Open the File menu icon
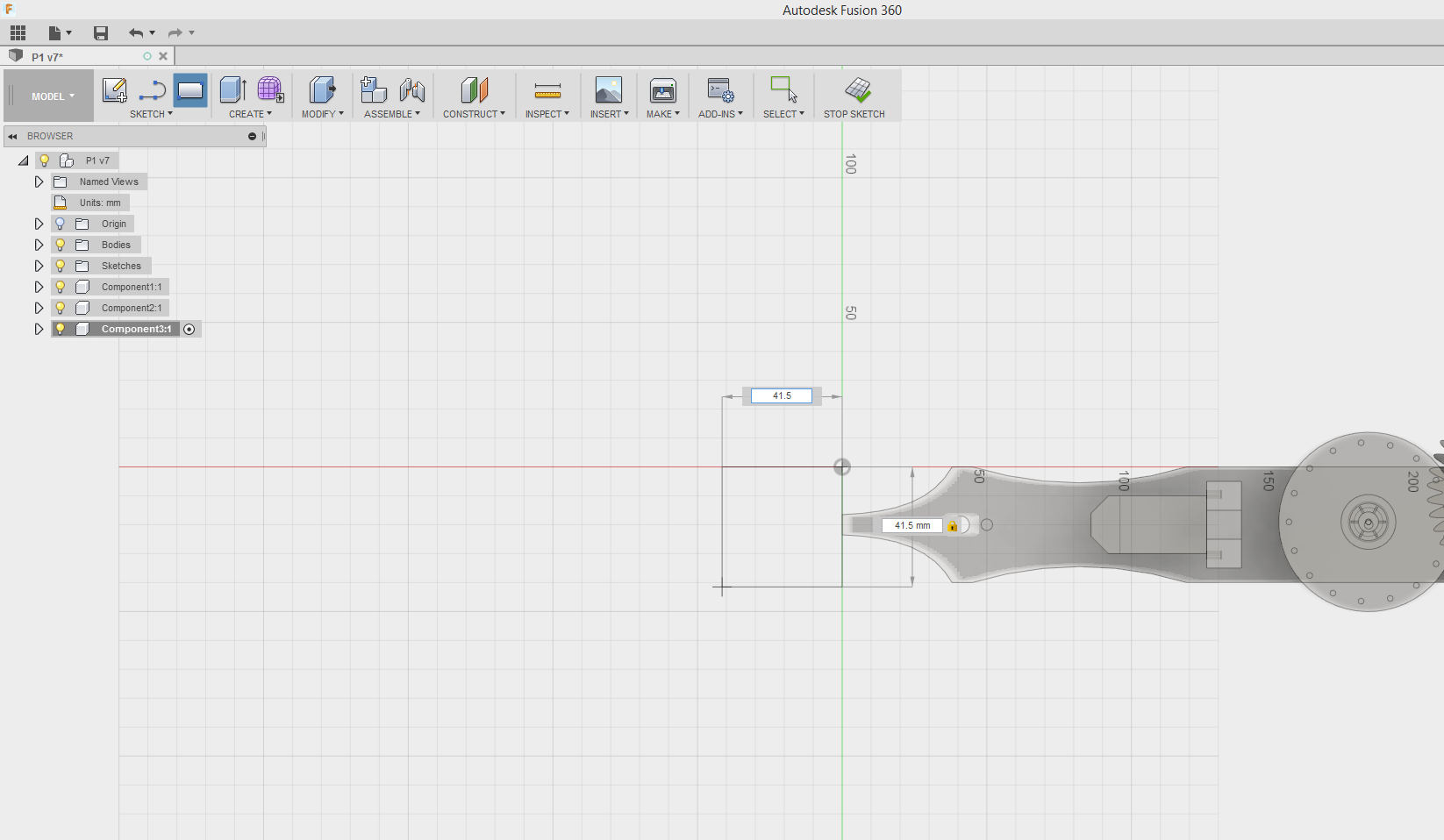Viewport: 1444px width, 840px height. 55,33
